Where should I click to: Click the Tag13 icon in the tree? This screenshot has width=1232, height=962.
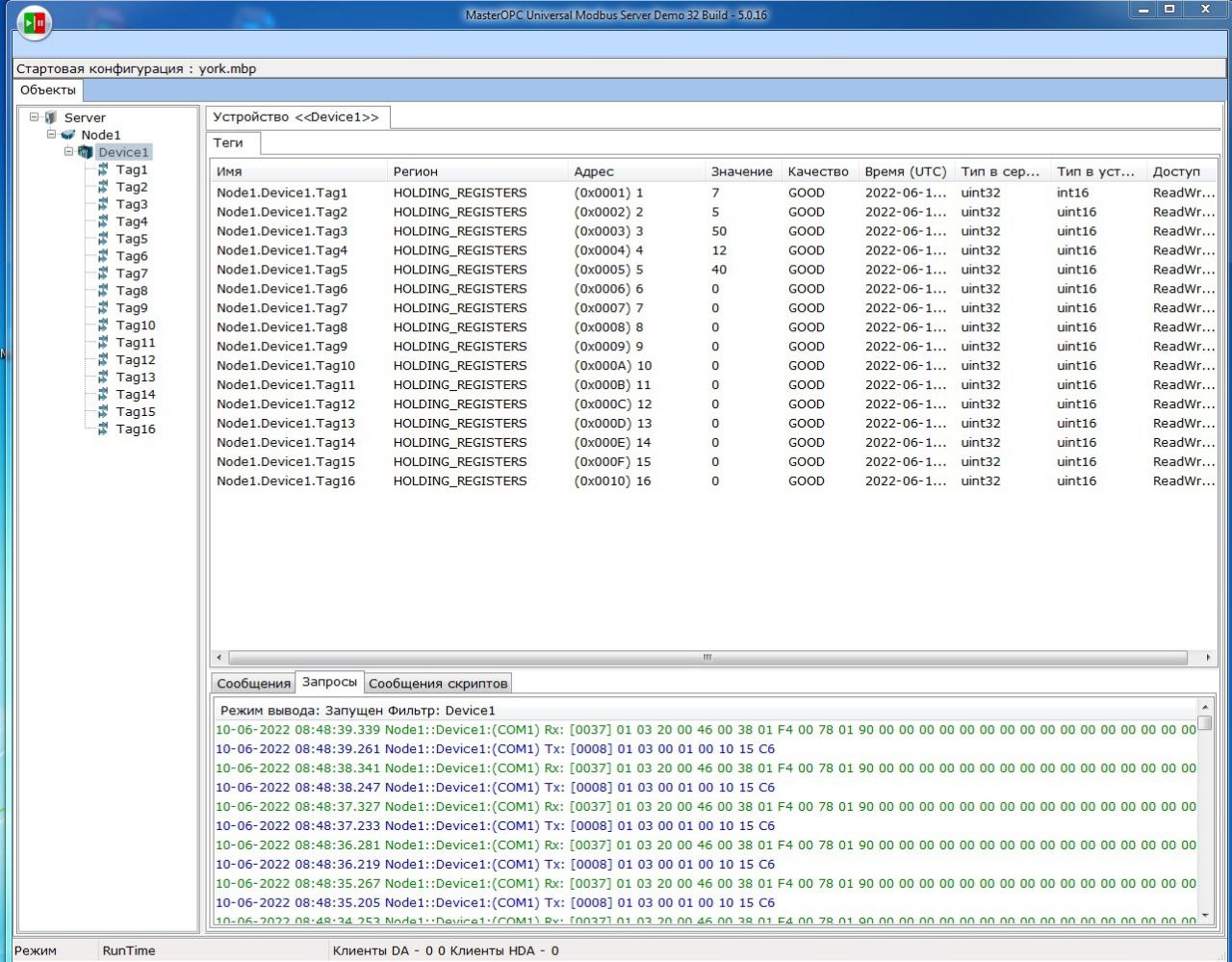[103, 377]
